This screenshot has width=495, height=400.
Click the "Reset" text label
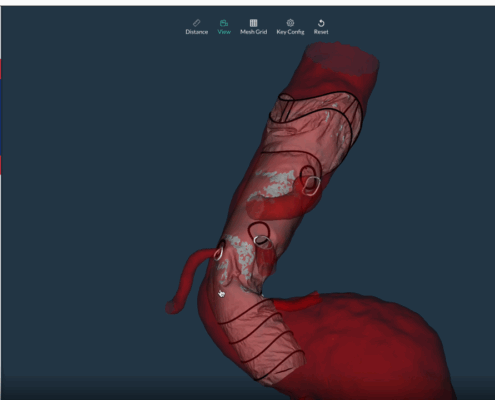pyautogui.click(x=321, y=32)
